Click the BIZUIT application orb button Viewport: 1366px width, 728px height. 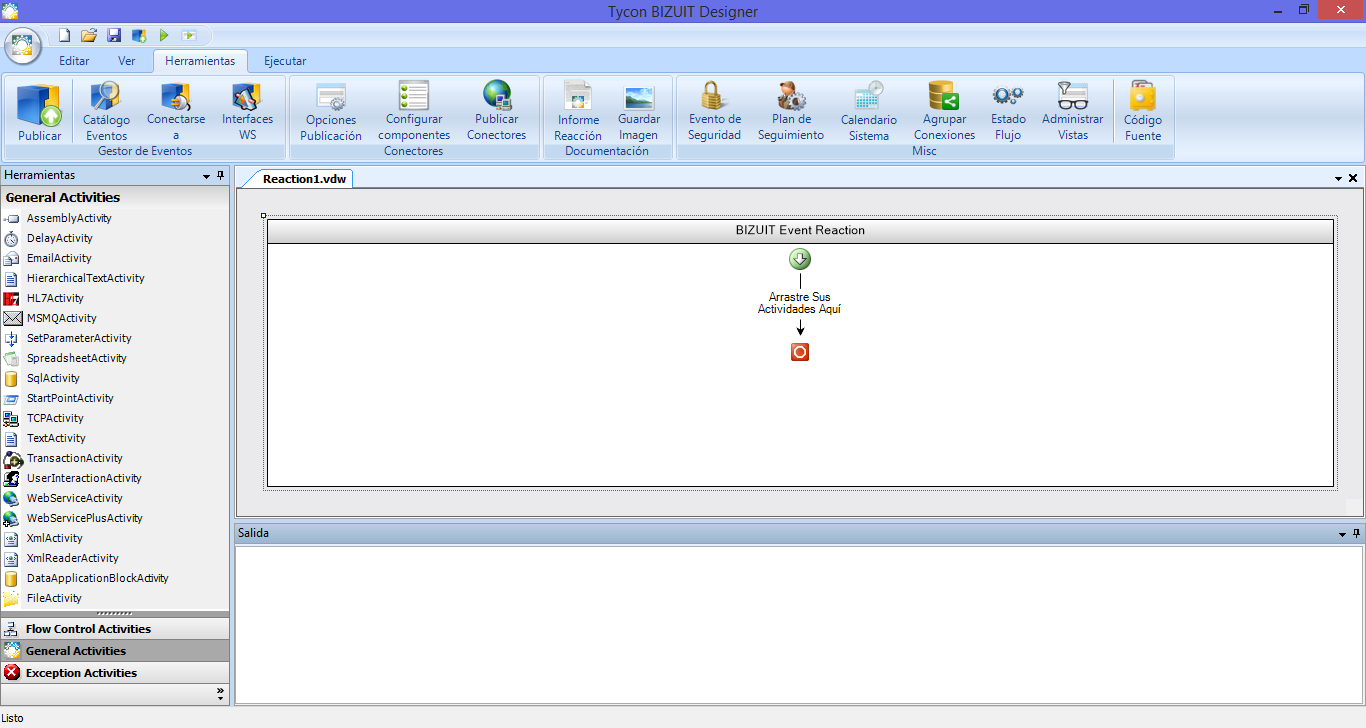click(x=22, y=45)
